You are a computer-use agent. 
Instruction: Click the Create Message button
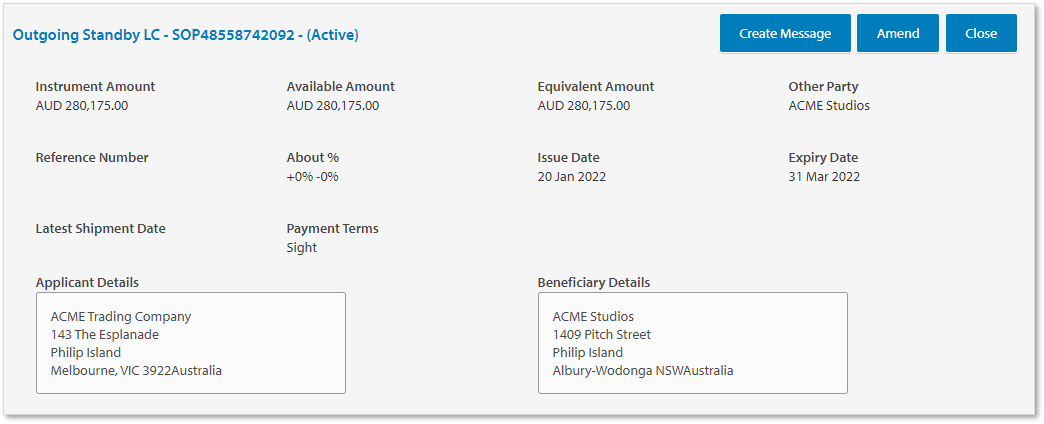785,33
